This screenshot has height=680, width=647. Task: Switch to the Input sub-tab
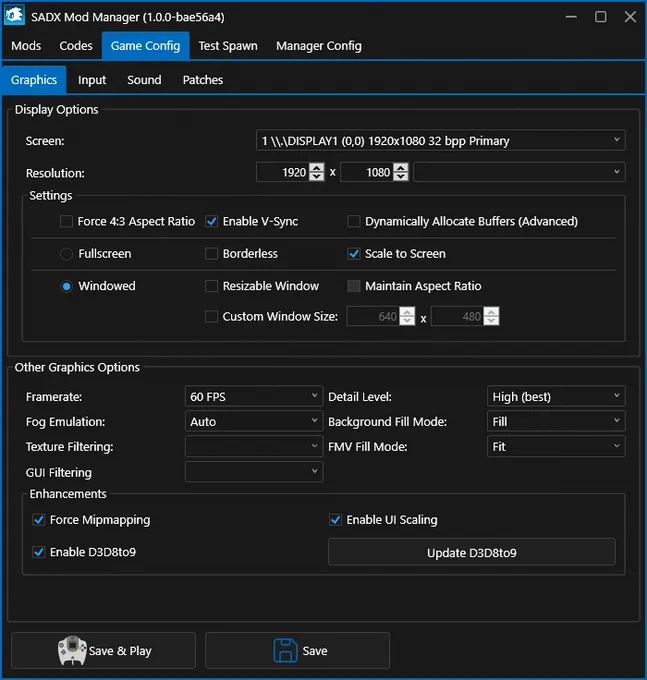[92, 80]
